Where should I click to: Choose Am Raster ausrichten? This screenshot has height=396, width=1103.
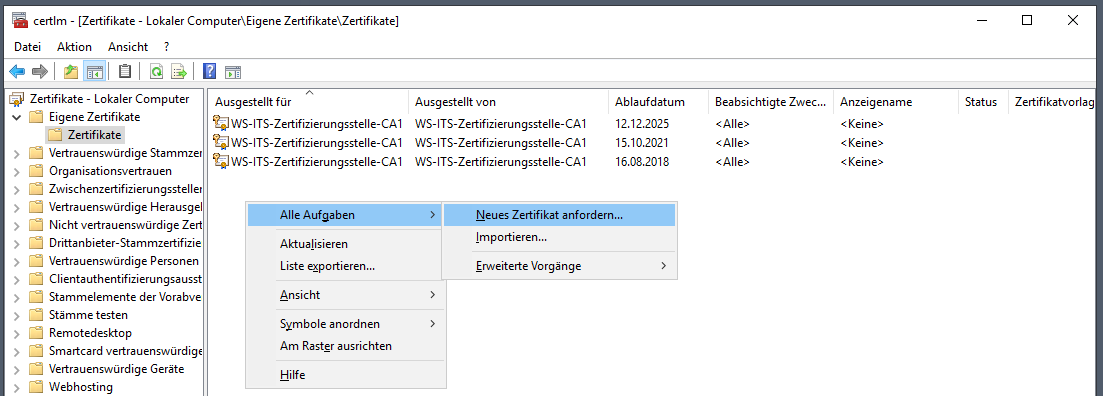coord(345,345)
